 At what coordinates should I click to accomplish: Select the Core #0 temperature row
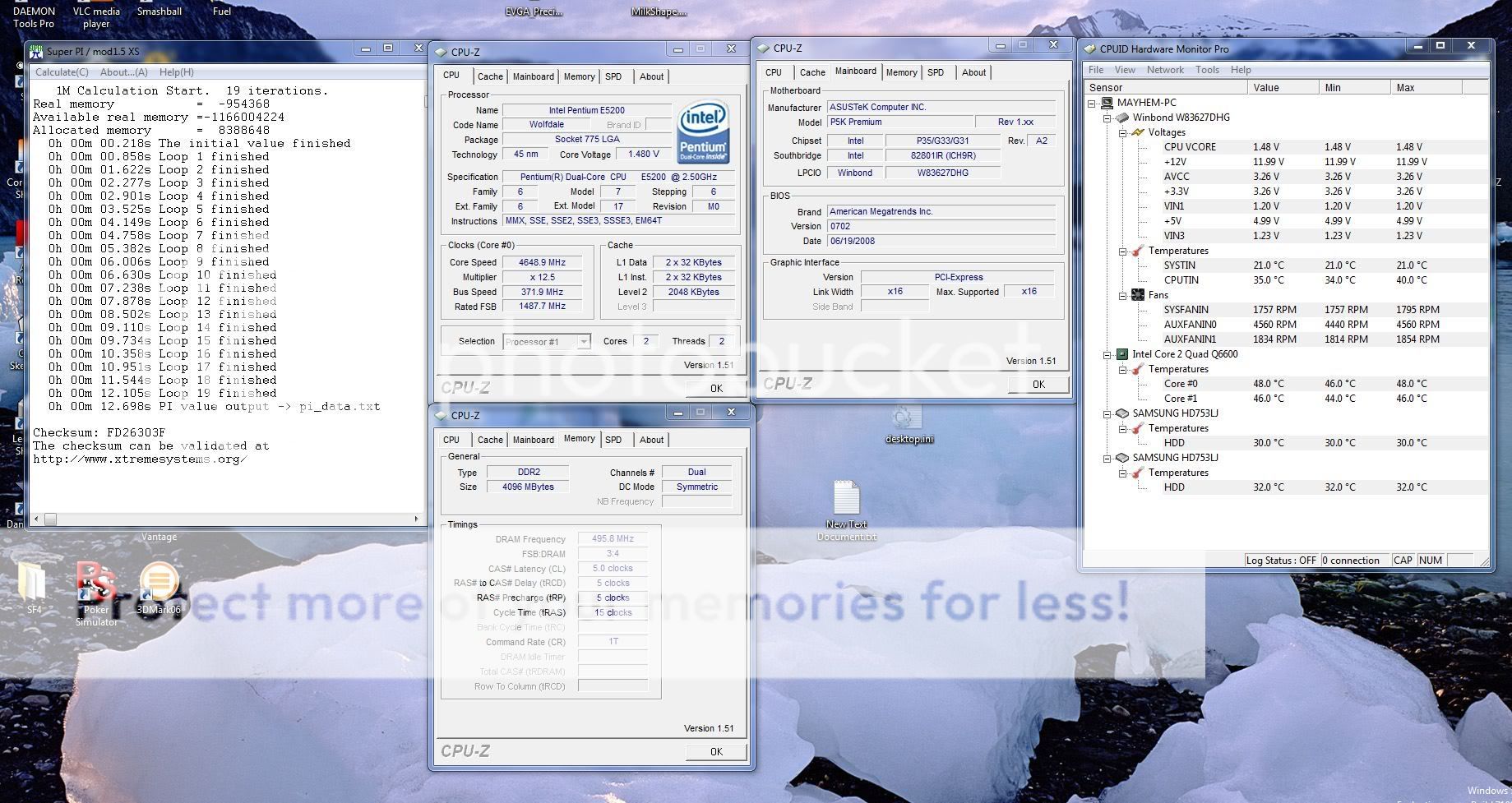[1286, 384]
